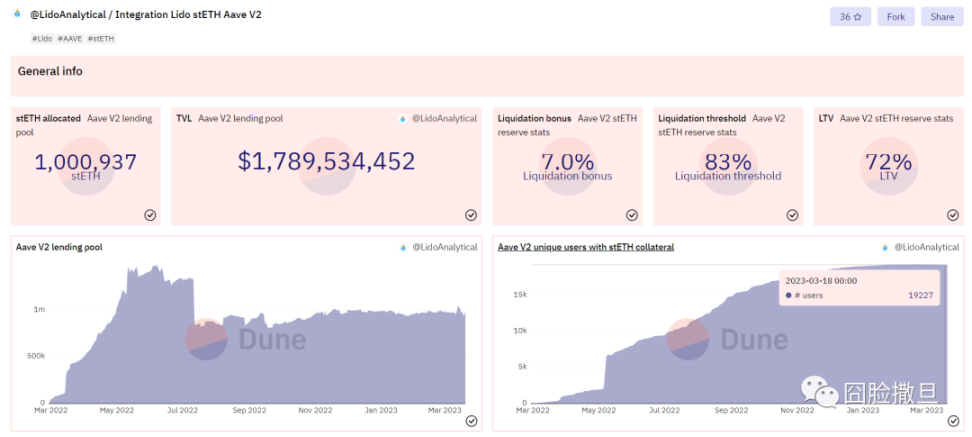Click the Share button
The image size is (972, 437).
coord(942,17)
